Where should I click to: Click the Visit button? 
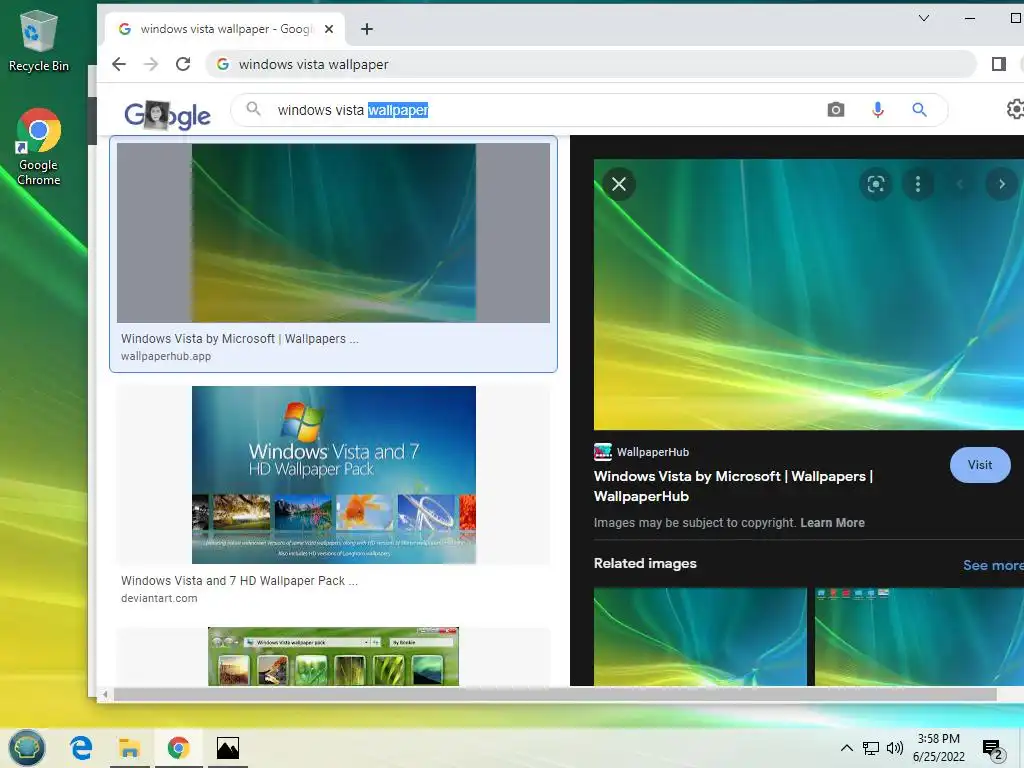point(980,465)
